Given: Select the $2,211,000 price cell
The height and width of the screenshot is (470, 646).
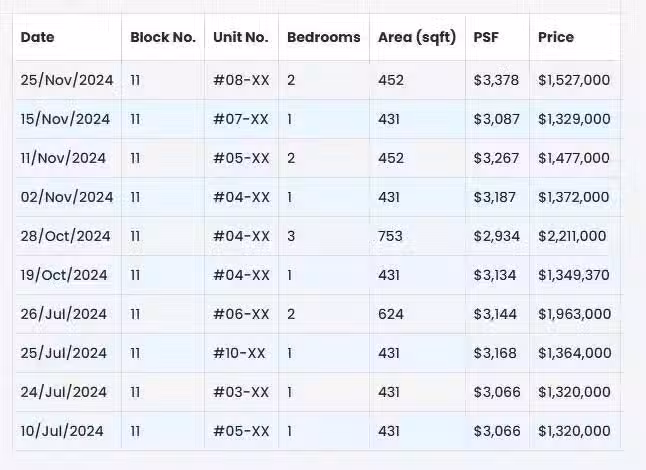Looking at the screenshot, I should coord(572,236).
